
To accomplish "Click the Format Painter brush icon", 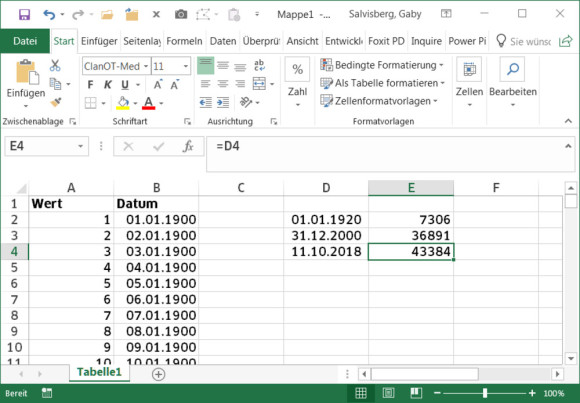I will click(55, 103).
